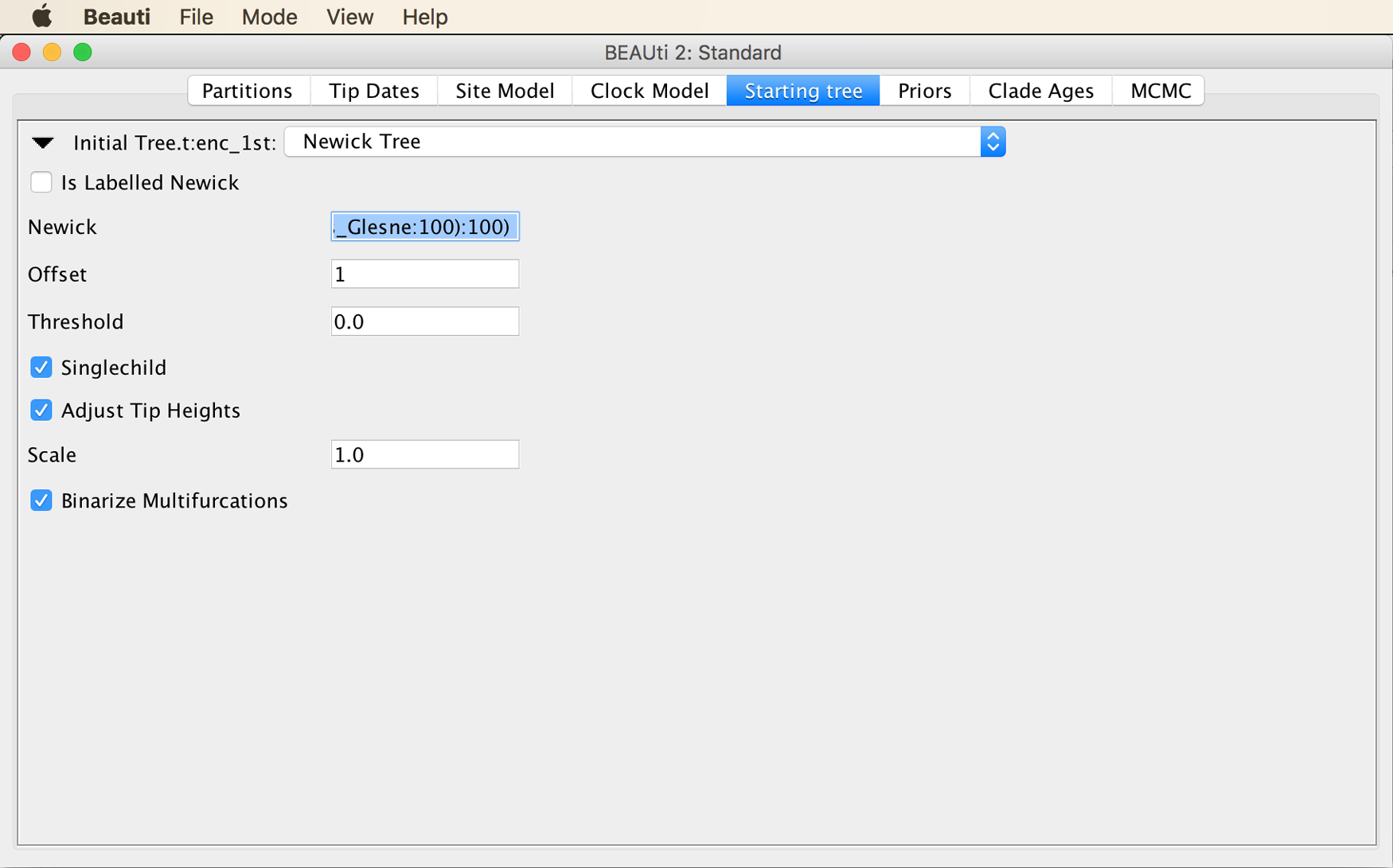Open the Apple menu icon
The width and height of the screenshot is (1393, 868).
click(x=41, y=16)
